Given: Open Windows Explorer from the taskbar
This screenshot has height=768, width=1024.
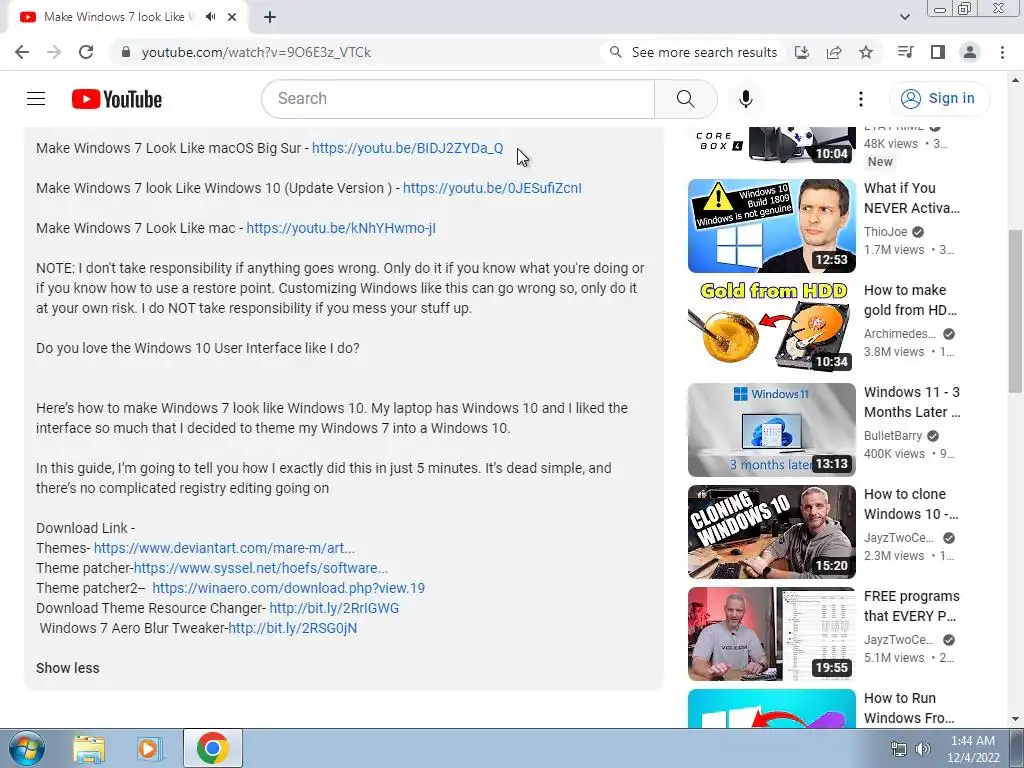Looking at the screenshot, I should [x=89, y=748].
